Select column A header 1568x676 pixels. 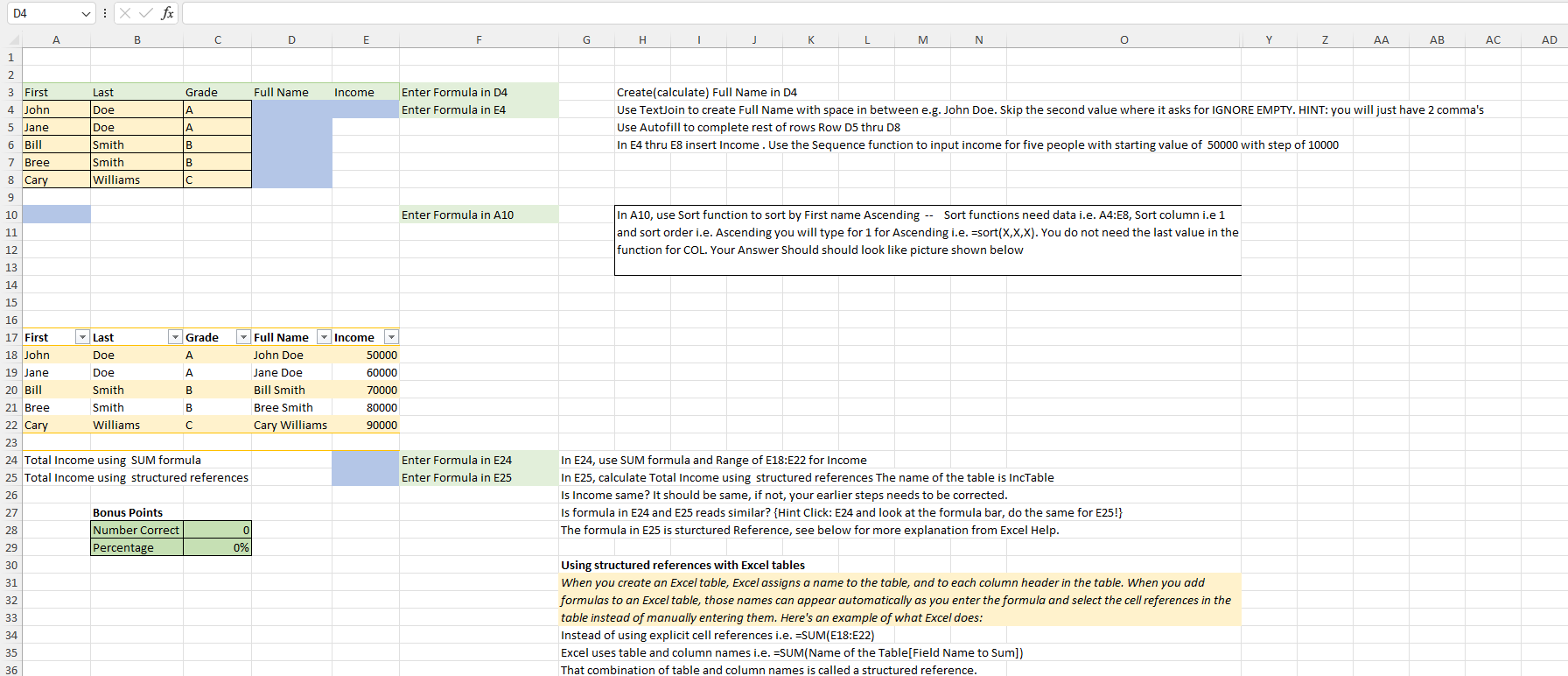[56, 39]
